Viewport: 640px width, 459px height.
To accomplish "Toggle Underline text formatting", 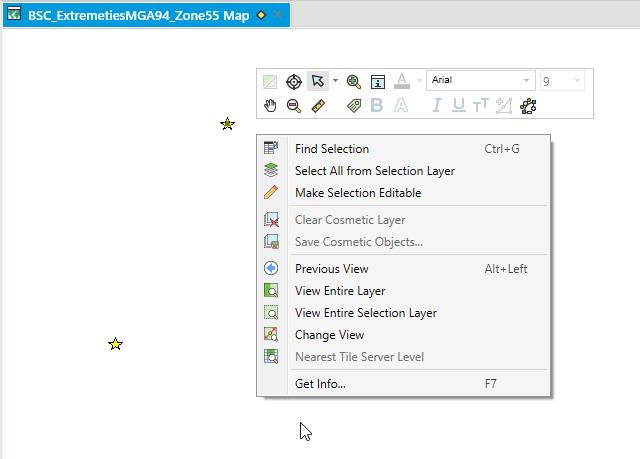I will (x=459, y=105).
